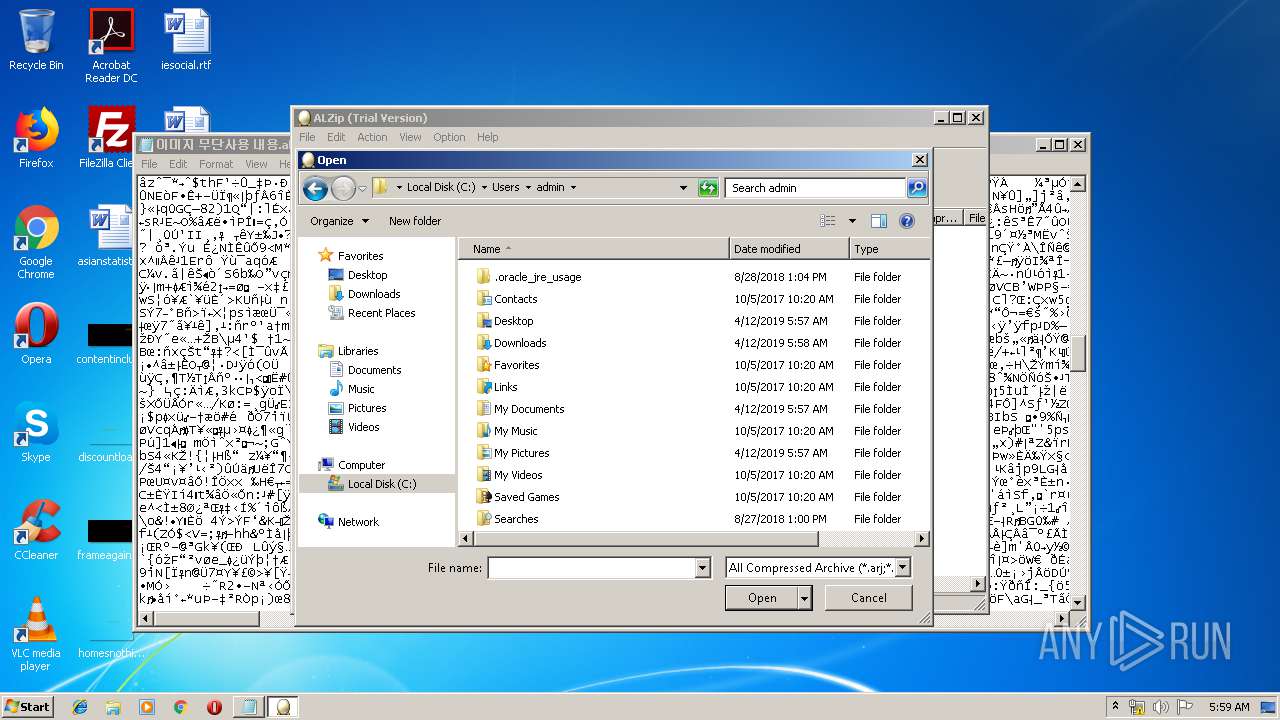This screenshot has height=720, width=1280.
Task: Click the Open button
Action: [x=762, y=598]
